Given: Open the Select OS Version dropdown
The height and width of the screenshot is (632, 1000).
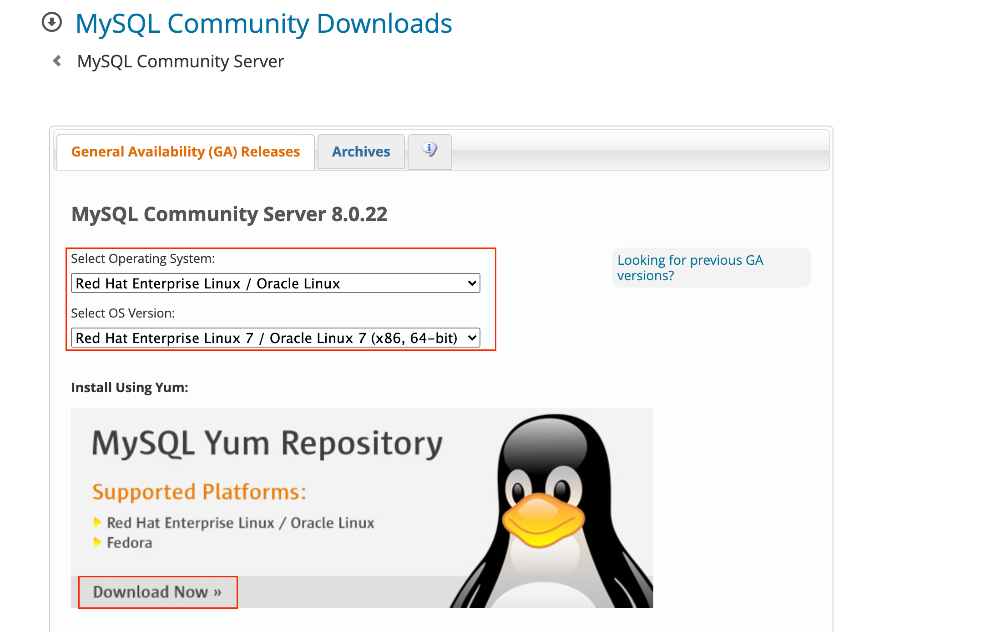Looking at the screenshot, I should click(276, 338).
